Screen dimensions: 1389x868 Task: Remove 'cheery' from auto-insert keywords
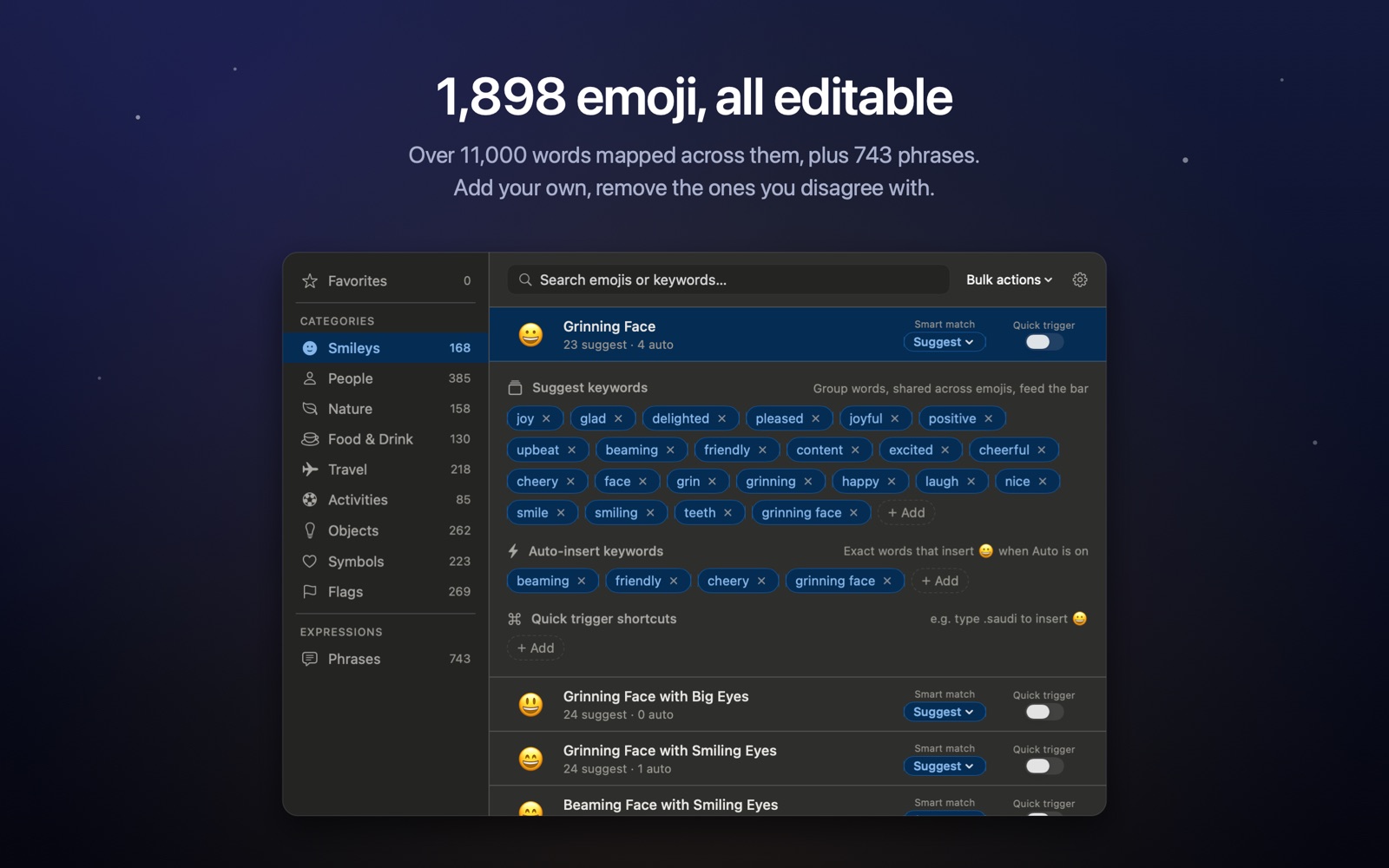760,581
